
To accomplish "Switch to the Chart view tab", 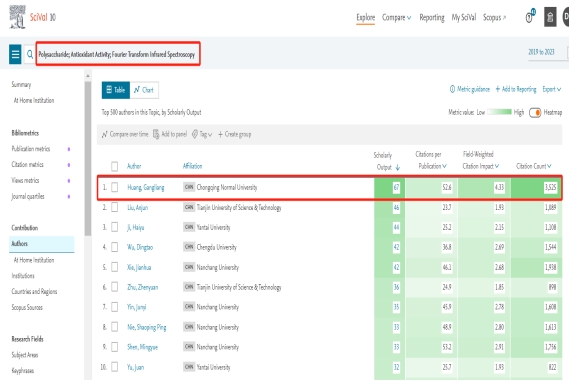I will pos(144,90).
